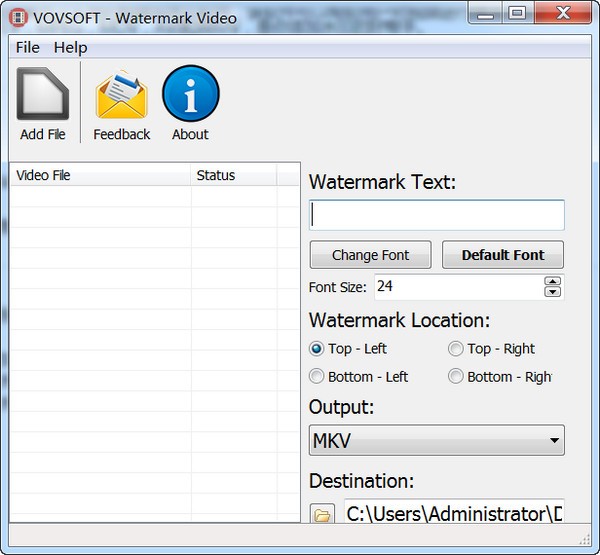Open the Feedback envelope icon
This screenshot has width=600, height=555.
point(122,95)
